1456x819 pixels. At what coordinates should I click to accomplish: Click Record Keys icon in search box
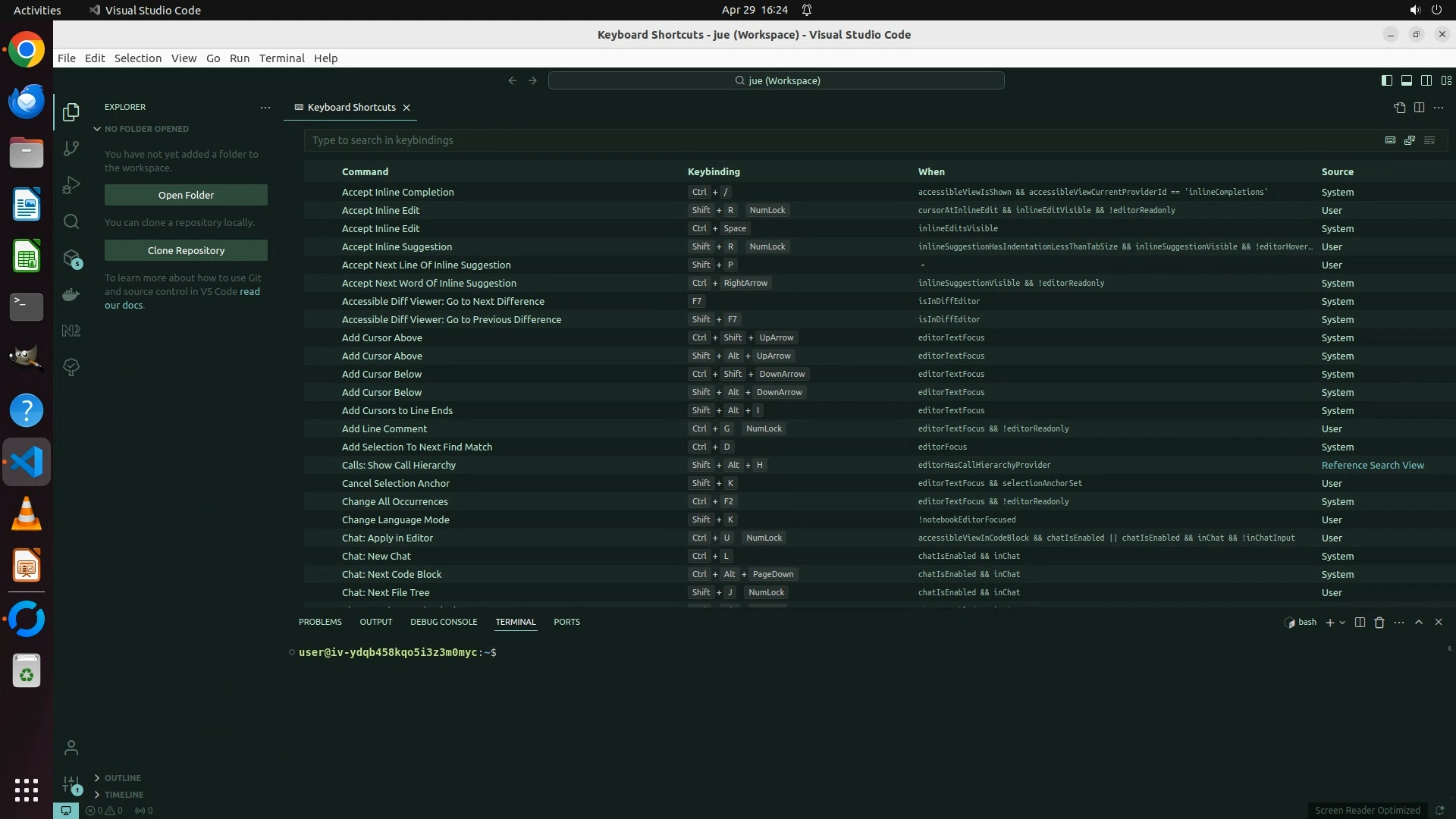coord(1390,140)
